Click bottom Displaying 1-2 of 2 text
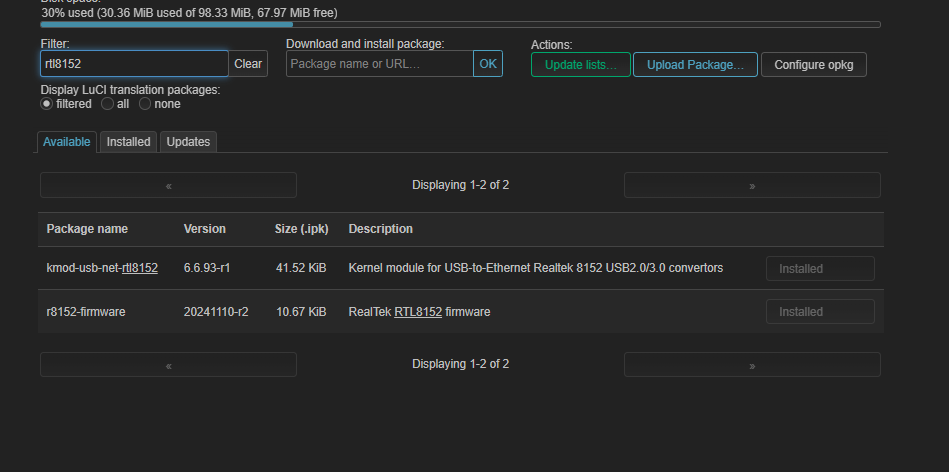Image resolution: width=949 pixels, height=472 pixels. point(461,364)
